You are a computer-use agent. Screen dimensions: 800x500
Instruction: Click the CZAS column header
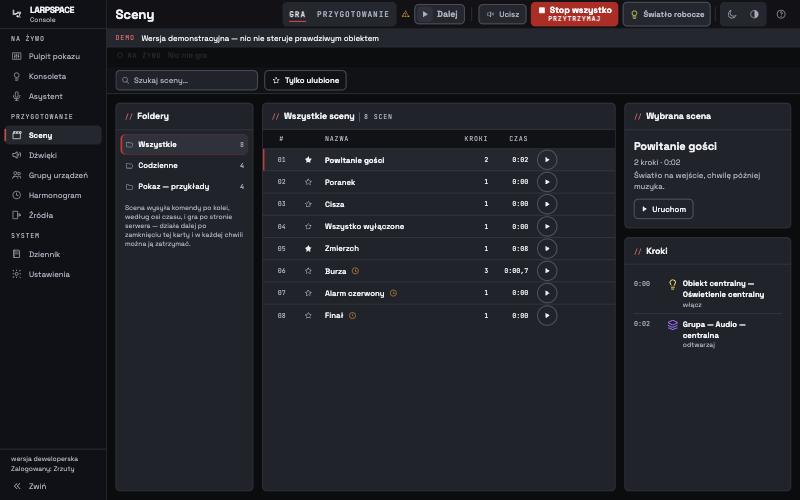click(518, 139)
